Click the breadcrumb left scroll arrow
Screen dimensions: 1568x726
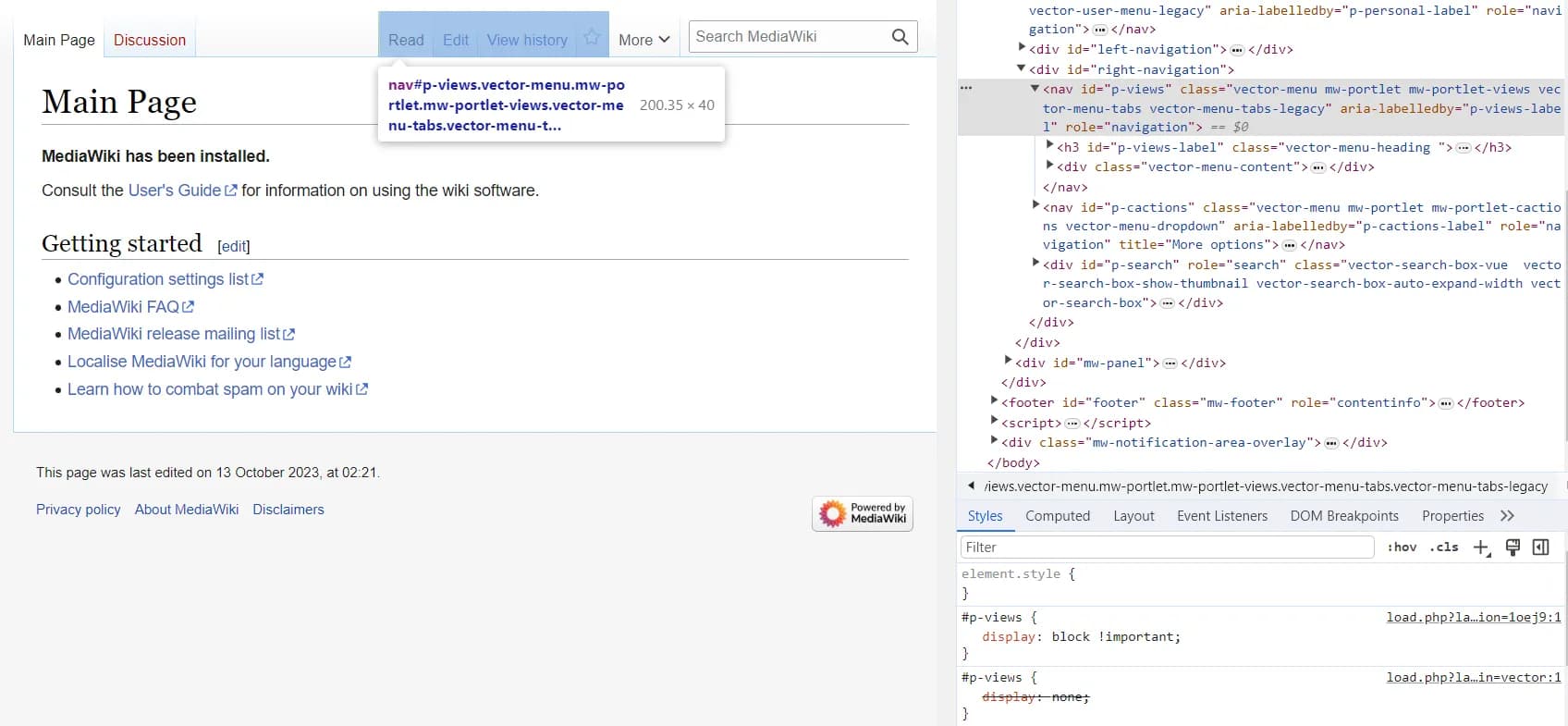971,486
